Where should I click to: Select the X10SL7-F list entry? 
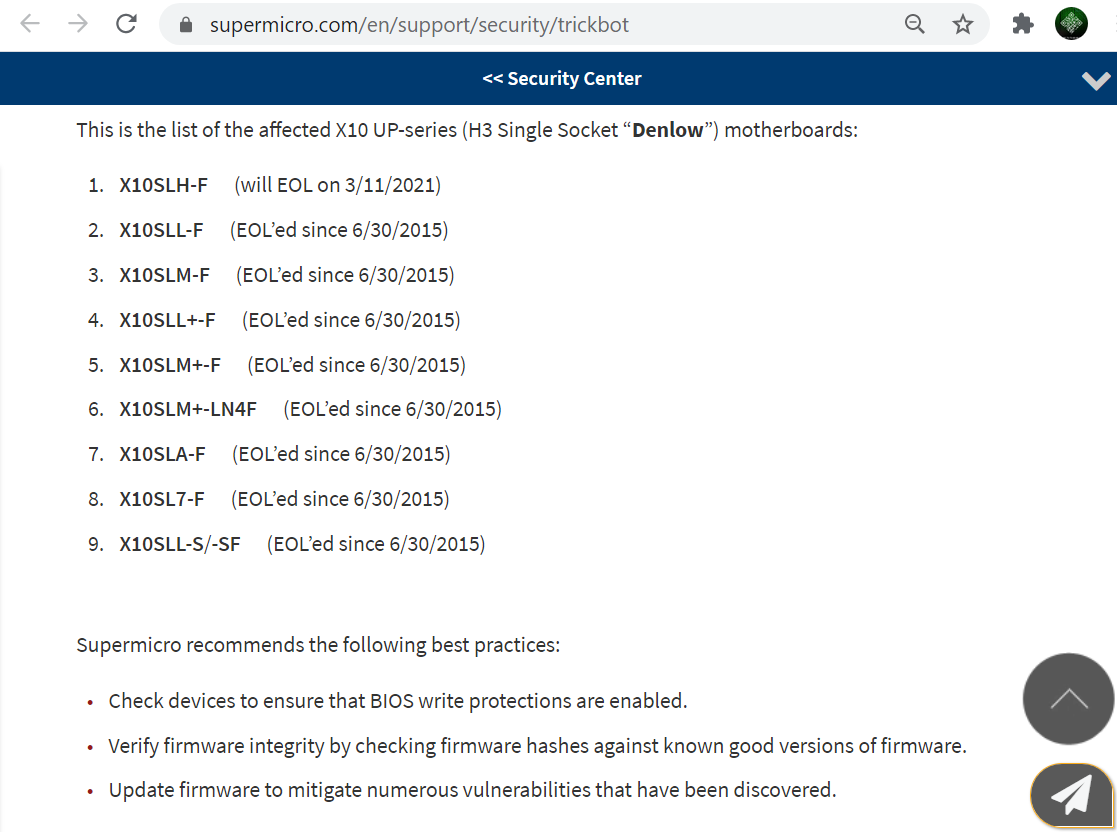(x=162, y=499)
